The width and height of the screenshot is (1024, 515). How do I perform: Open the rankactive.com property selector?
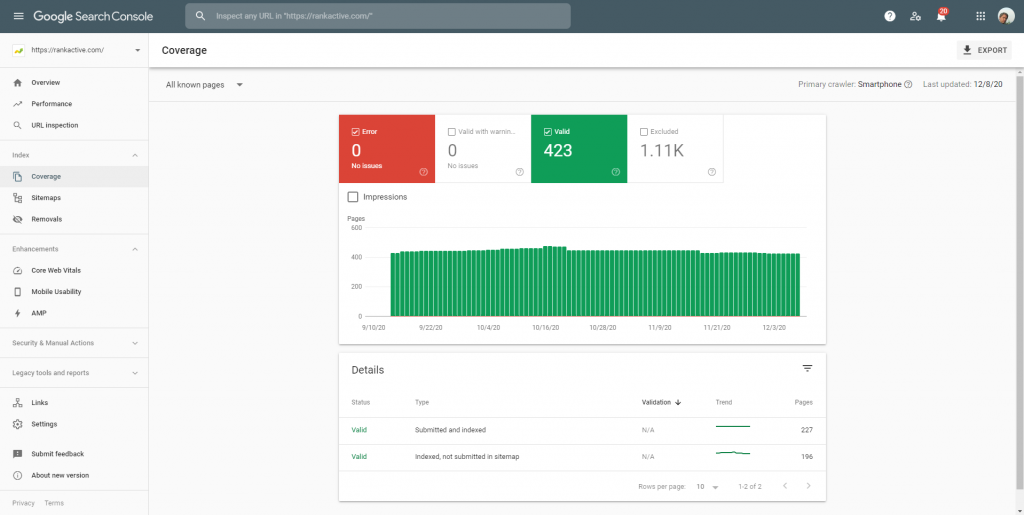click(77, 50)
